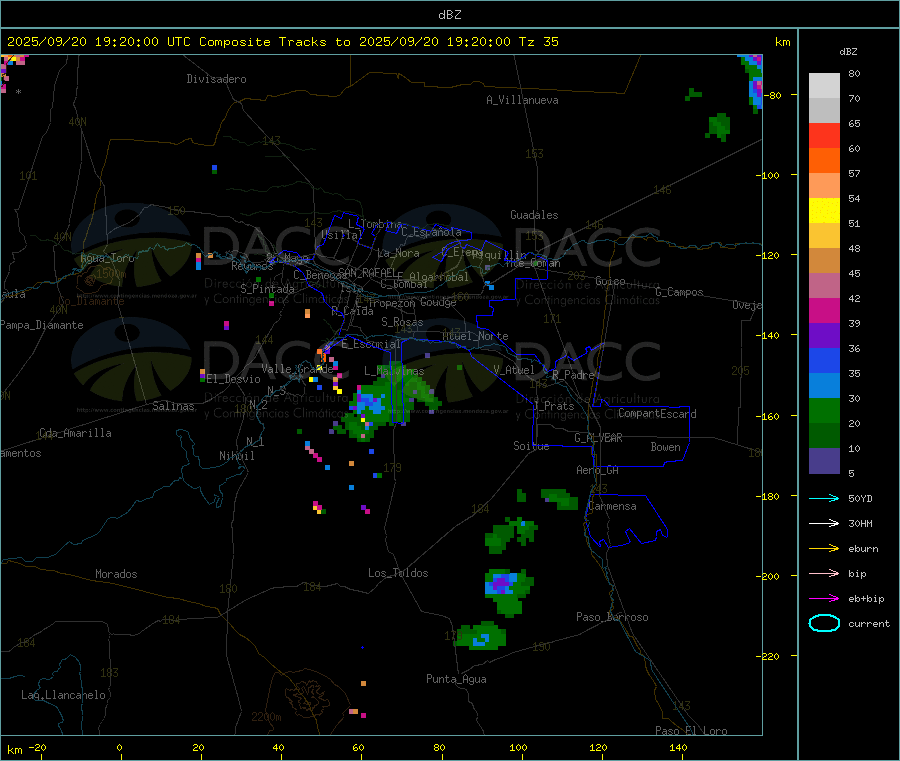This screenshot has height=761, width=900.
Task: Click the 'G_ALVEAR' map label
Action: [x=598, y=438]
